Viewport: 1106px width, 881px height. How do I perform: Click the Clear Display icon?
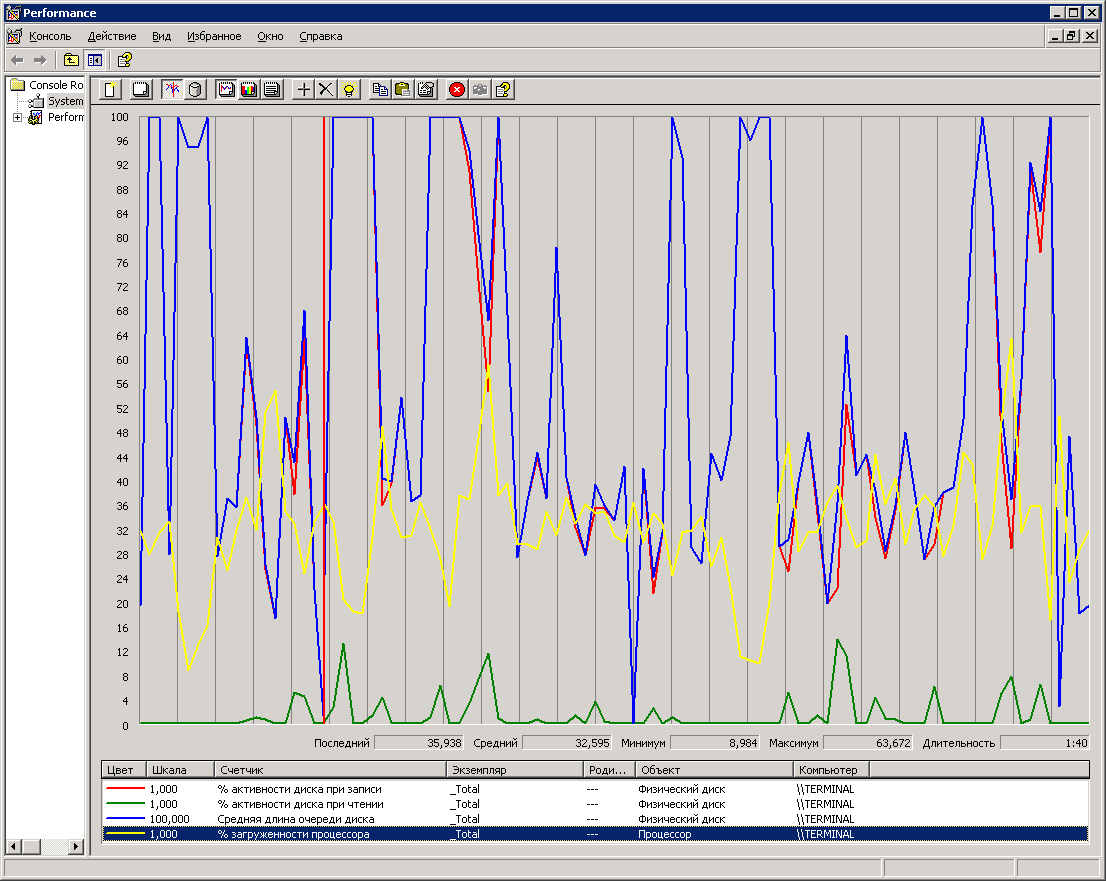point(141,89)
